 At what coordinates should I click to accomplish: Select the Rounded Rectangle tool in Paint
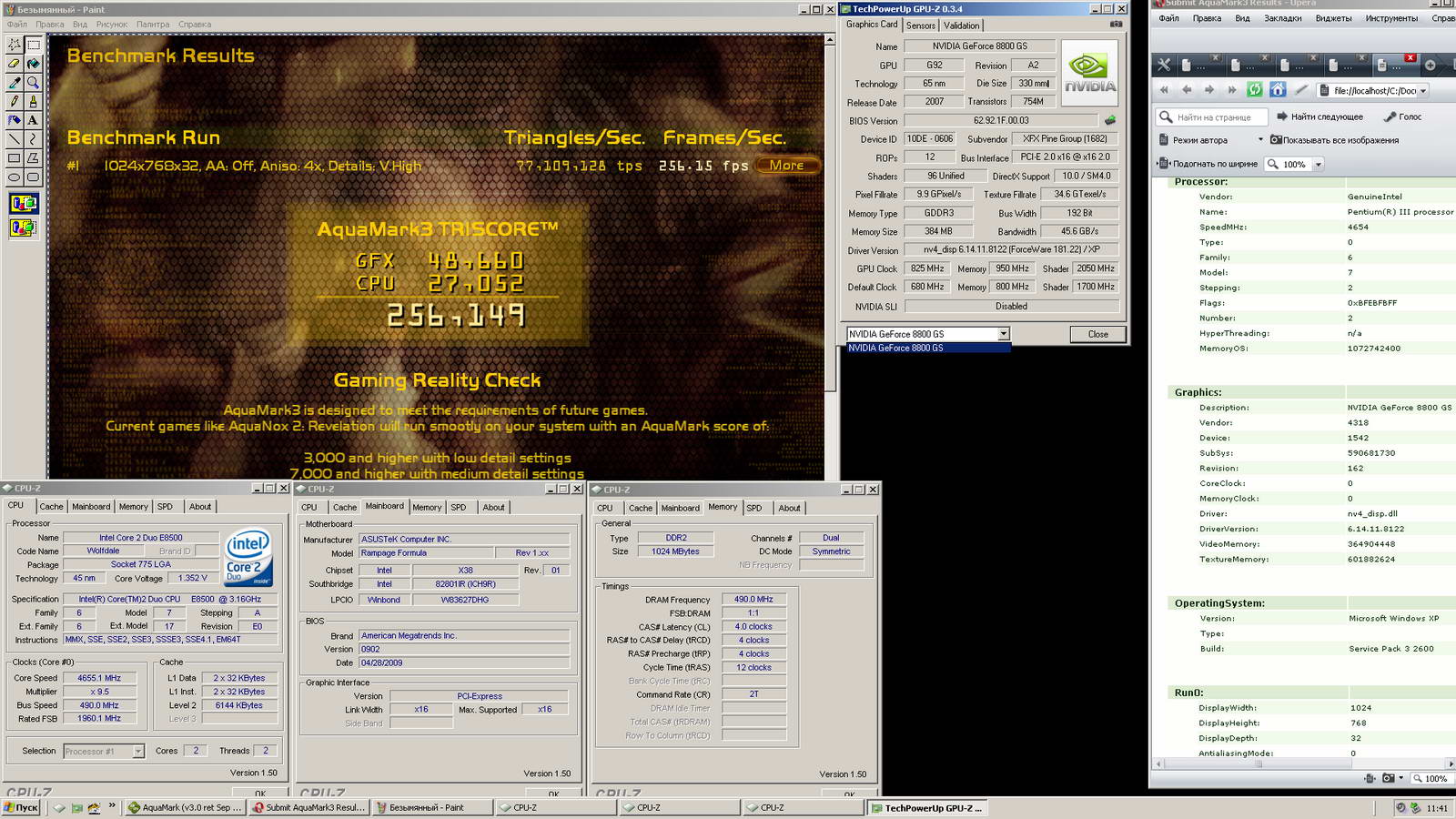34,177
